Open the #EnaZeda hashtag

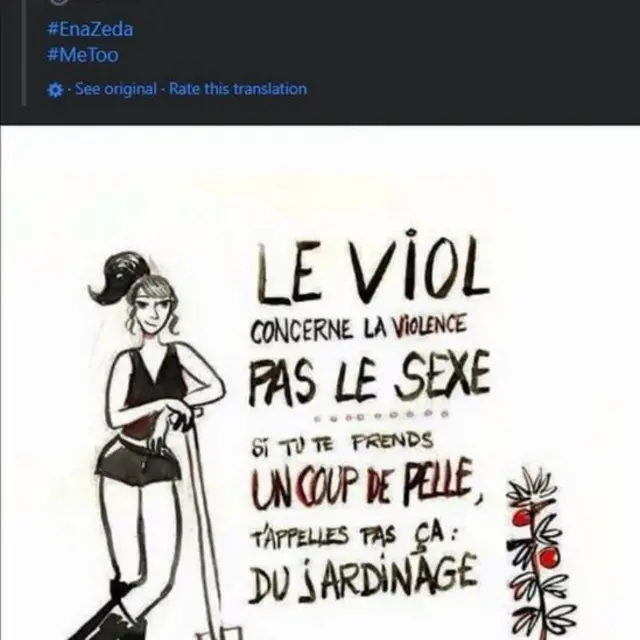(90, 29)
